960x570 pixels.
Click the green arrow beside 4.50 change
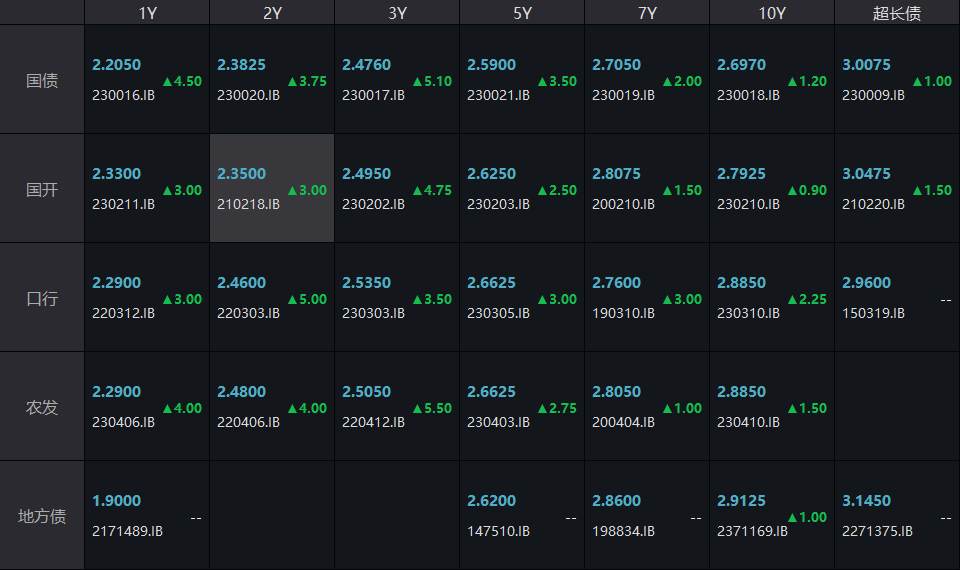pyautogui.click(x=168, y=81)
